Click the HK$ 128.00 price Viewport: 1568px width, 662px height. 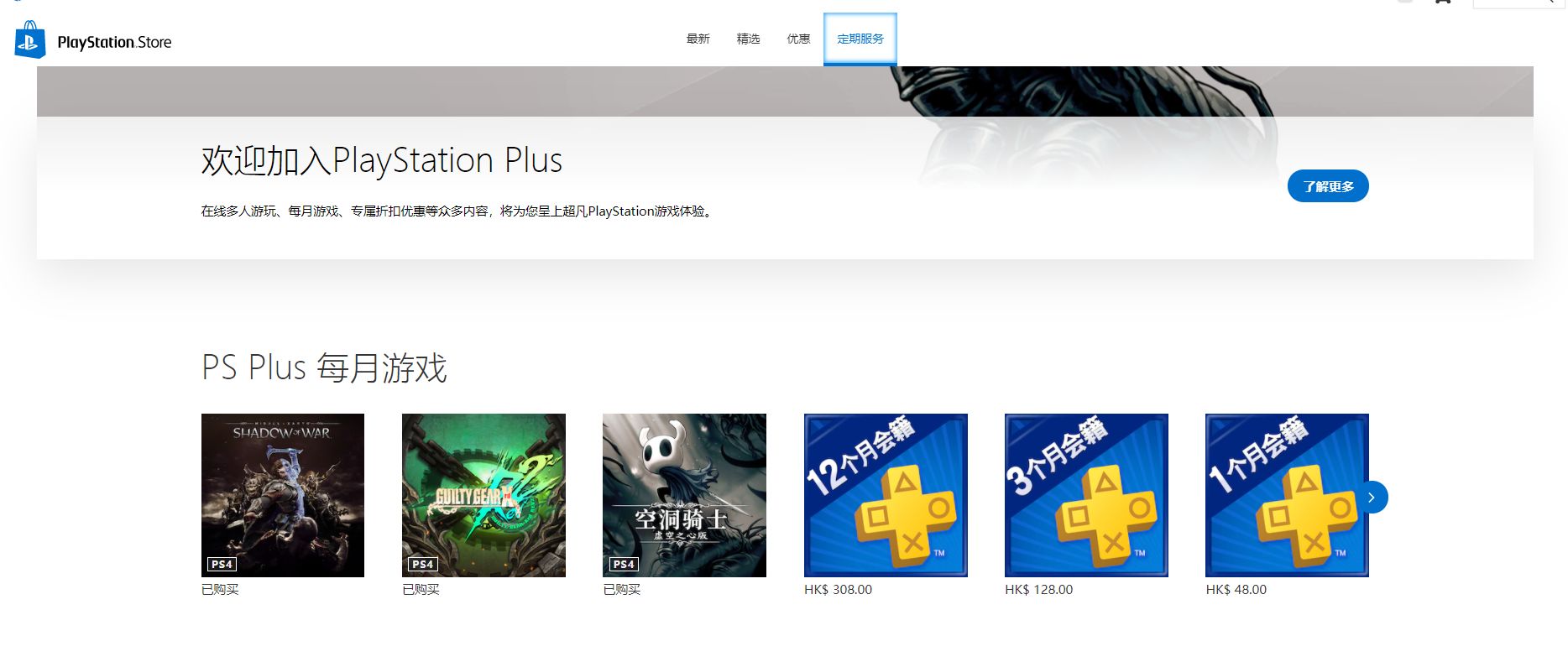(x=1038, y=590)
